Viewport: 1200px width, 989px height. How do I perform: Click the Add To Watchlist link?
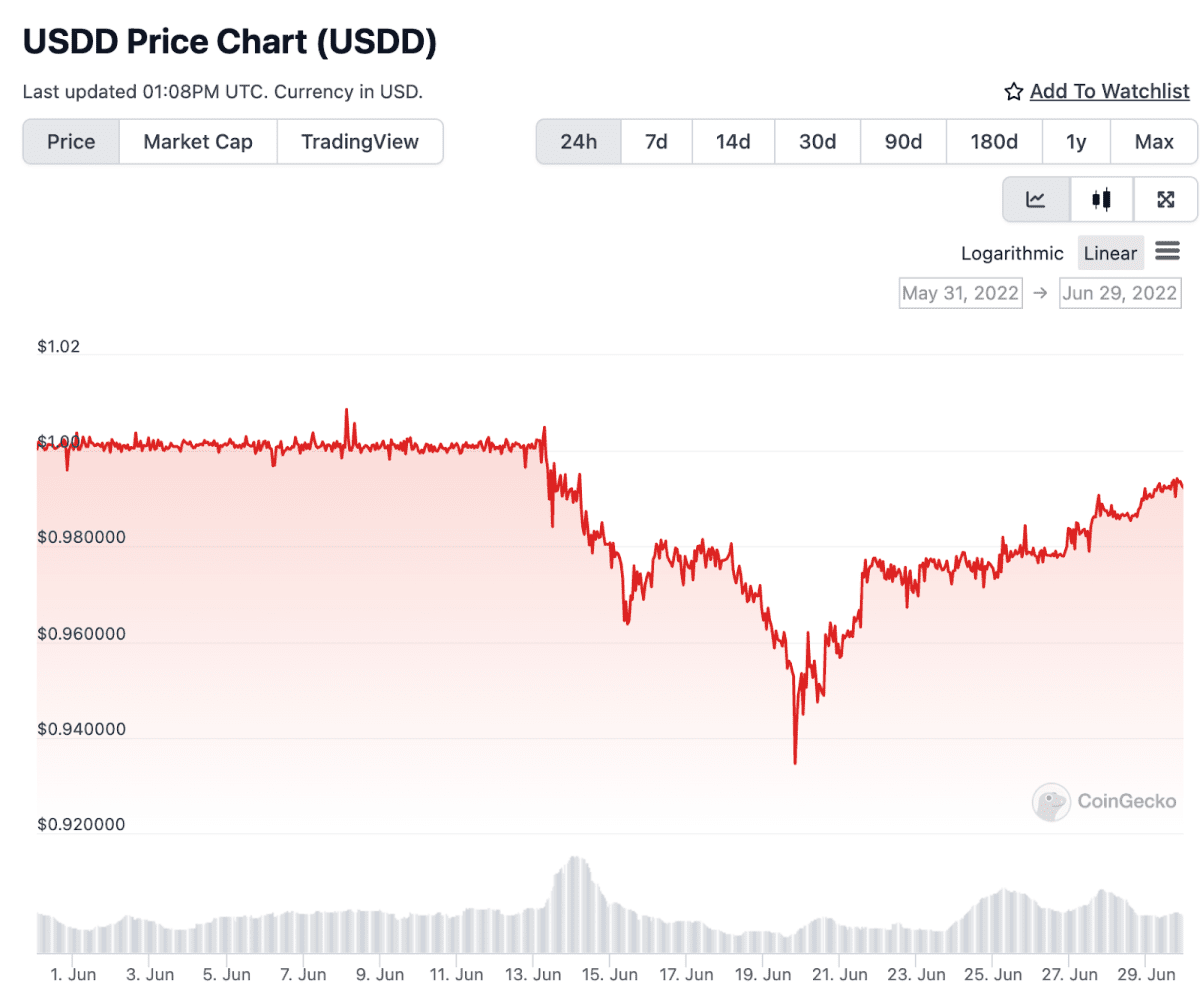pyautogui.click(x=1110, y=91)
